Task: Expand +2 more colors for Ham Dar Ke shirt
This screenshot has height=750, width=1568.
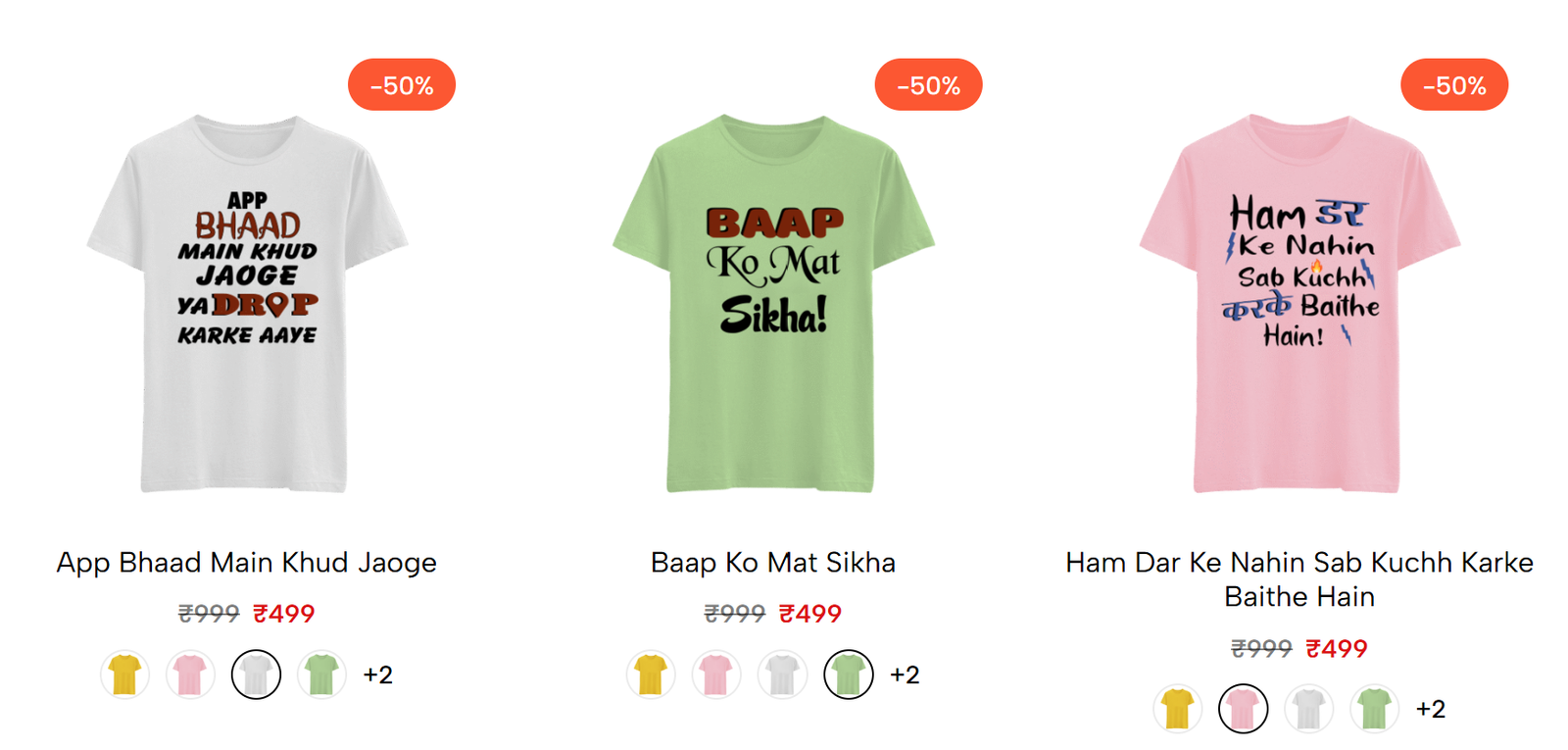Action: [x=1431, y=709]
